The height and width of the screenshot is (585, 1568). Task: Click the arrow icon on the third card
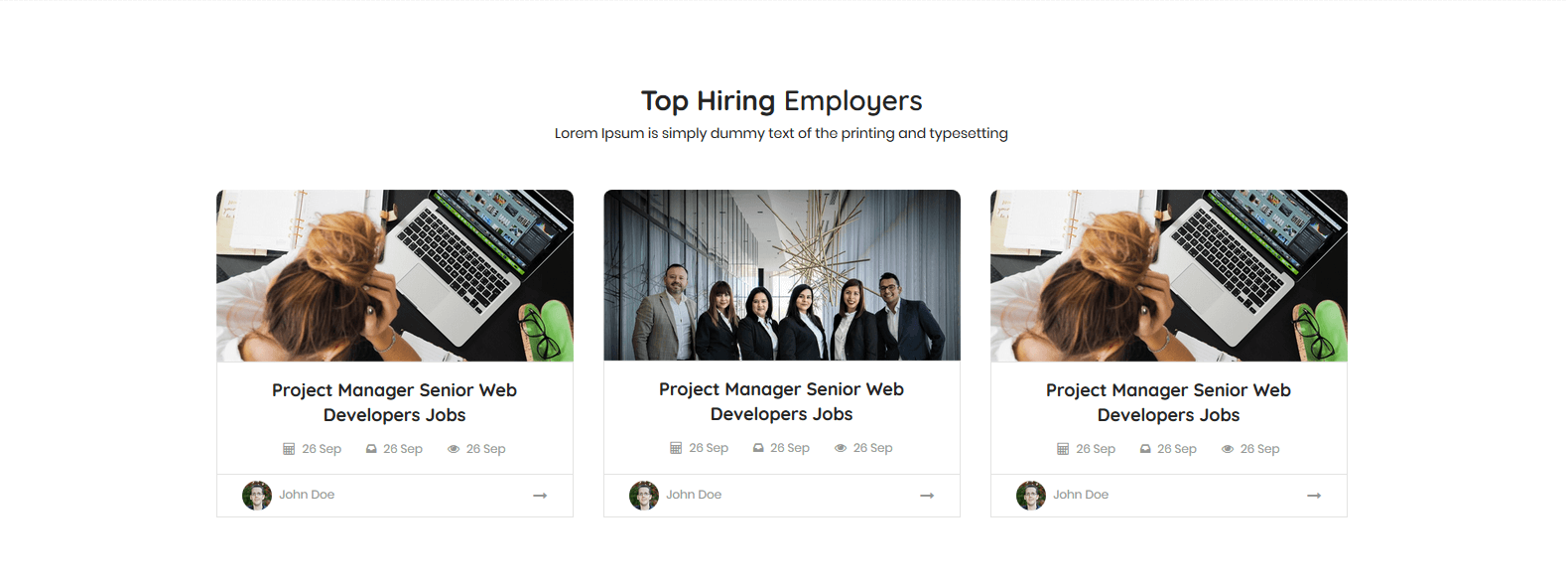[x=1314, y=496]
